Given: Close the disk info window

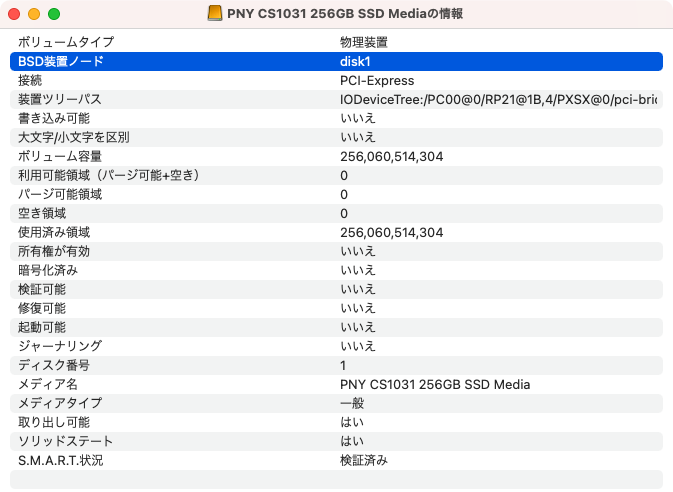Looking at the screenshot, I should point(14,14).
